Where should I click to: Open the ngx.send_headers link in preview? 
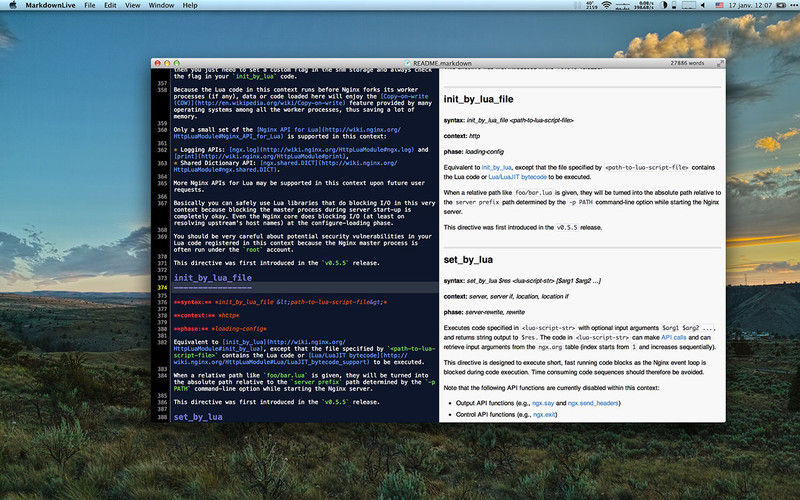[593, 403]
